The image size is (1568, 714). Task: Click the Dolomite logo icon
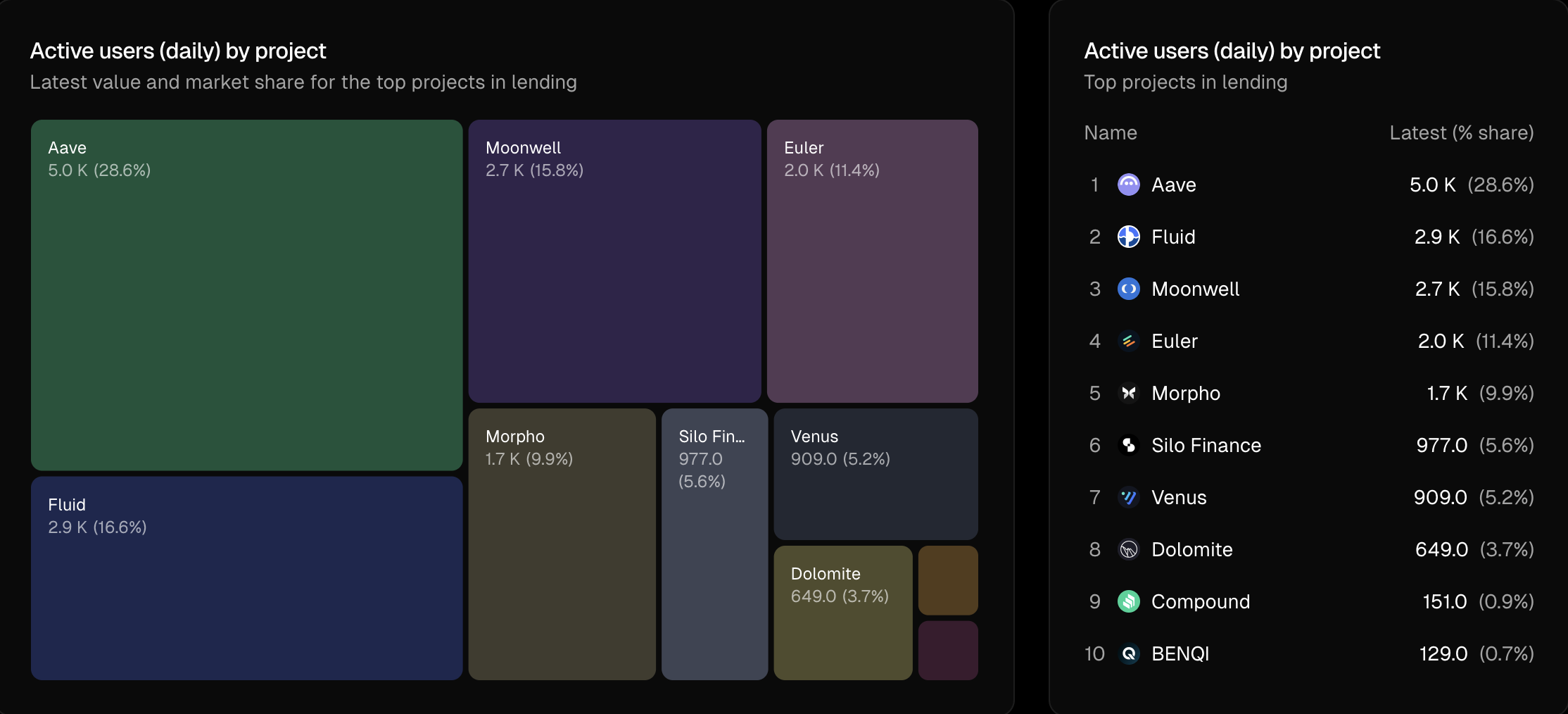pyautogui.click(x=1128, y=550)
